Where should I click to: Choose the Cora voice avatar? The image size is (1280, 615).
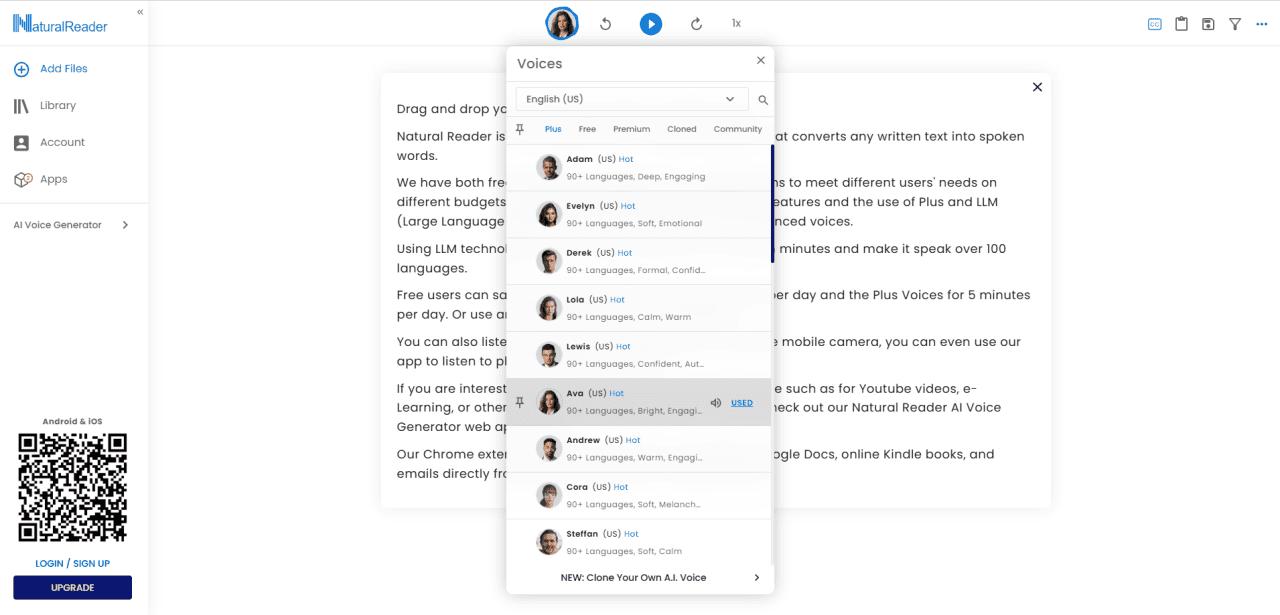point(548,495)
